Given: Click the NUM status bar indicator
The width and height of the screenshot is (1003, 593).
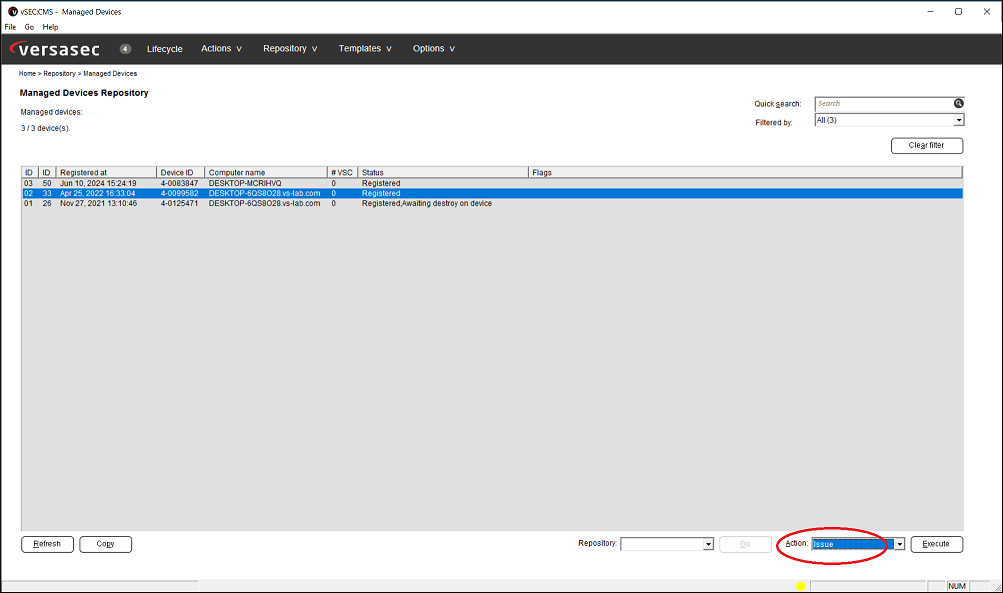Looking at the screenshot, I should [957, 586].
